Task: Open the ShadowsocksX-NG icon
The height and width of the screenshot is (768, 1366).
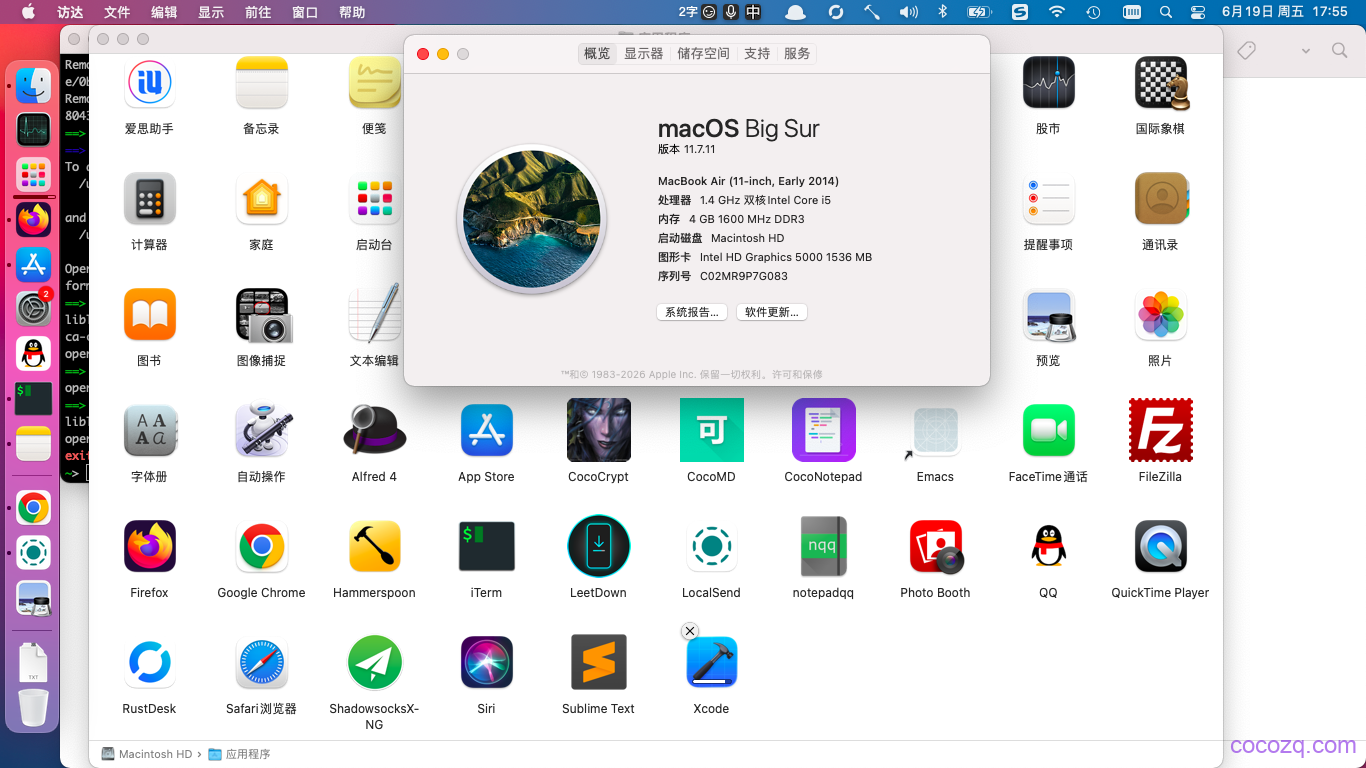Action: click(374, 662)
